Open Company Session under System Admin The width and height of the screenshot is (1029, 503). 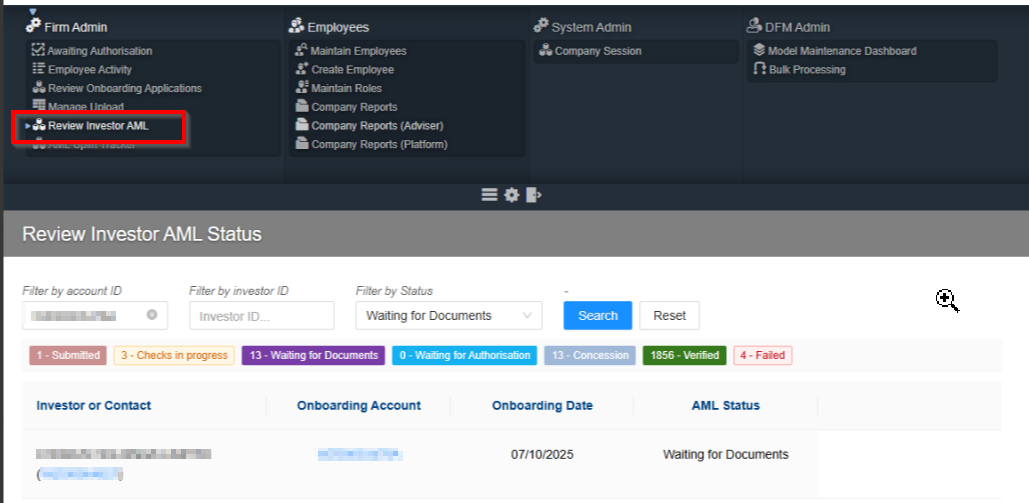click(598, 51)
